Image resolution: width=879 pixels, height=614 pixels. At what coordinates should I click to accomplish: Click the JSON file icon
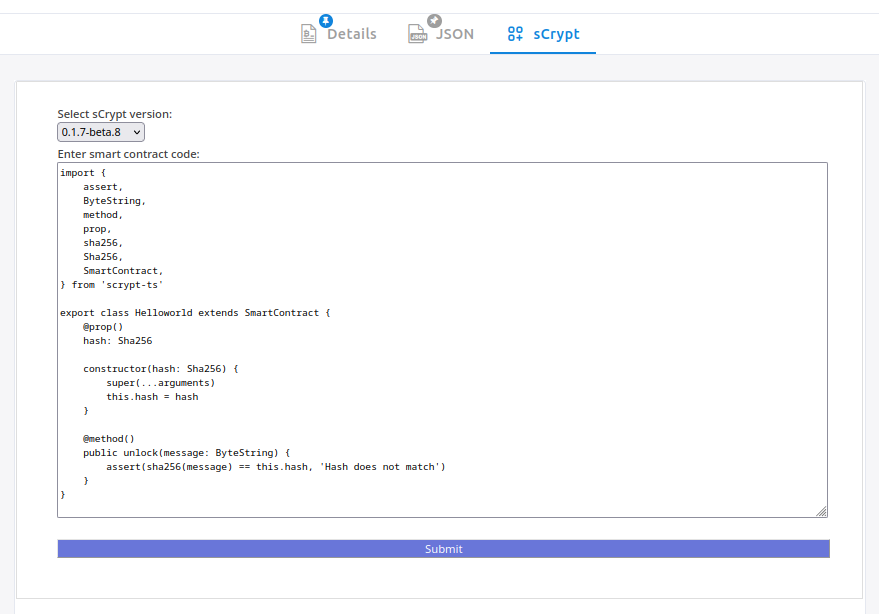417,34
